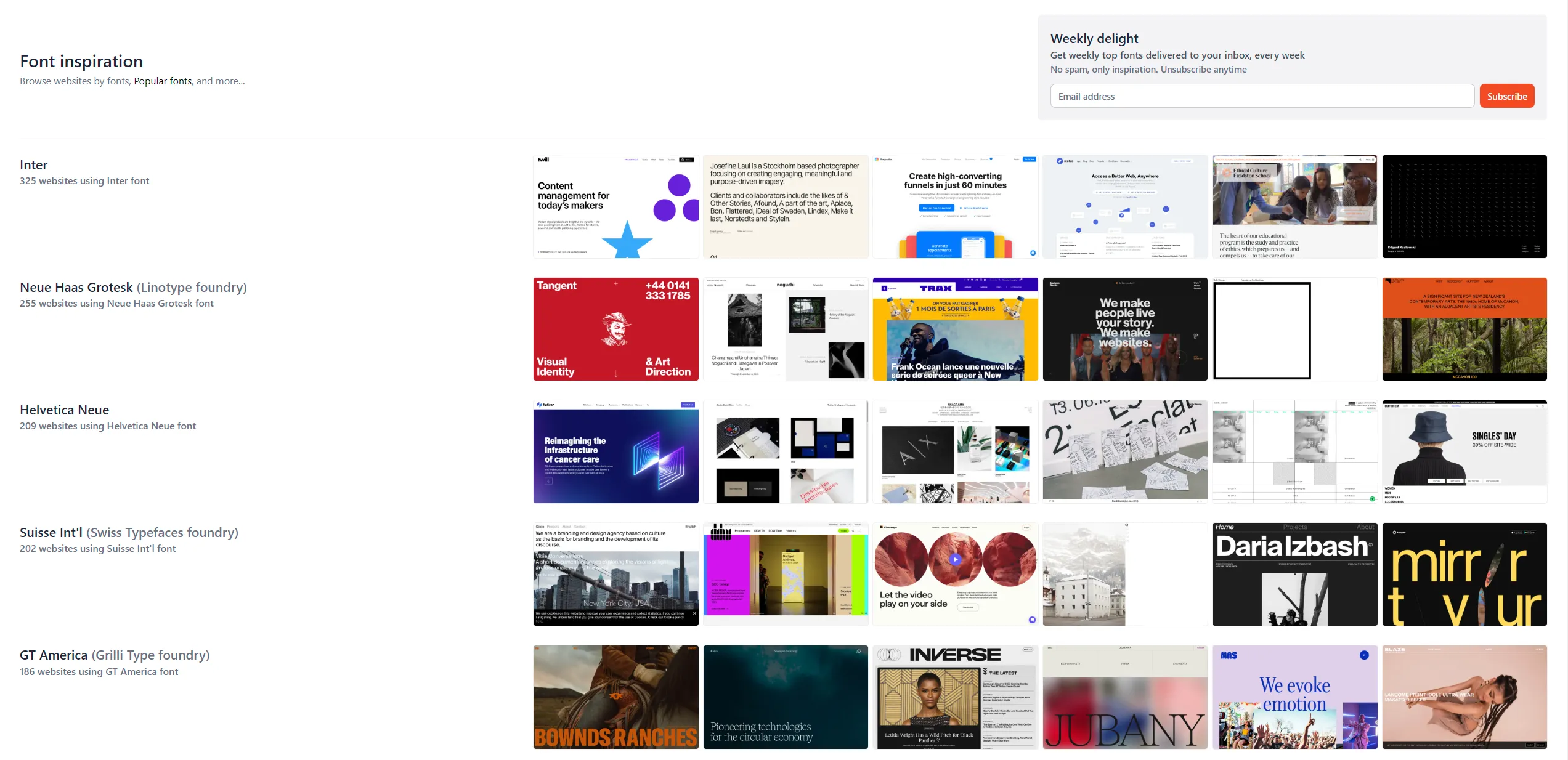Click the Email address input field

(x=1261, y=95)
